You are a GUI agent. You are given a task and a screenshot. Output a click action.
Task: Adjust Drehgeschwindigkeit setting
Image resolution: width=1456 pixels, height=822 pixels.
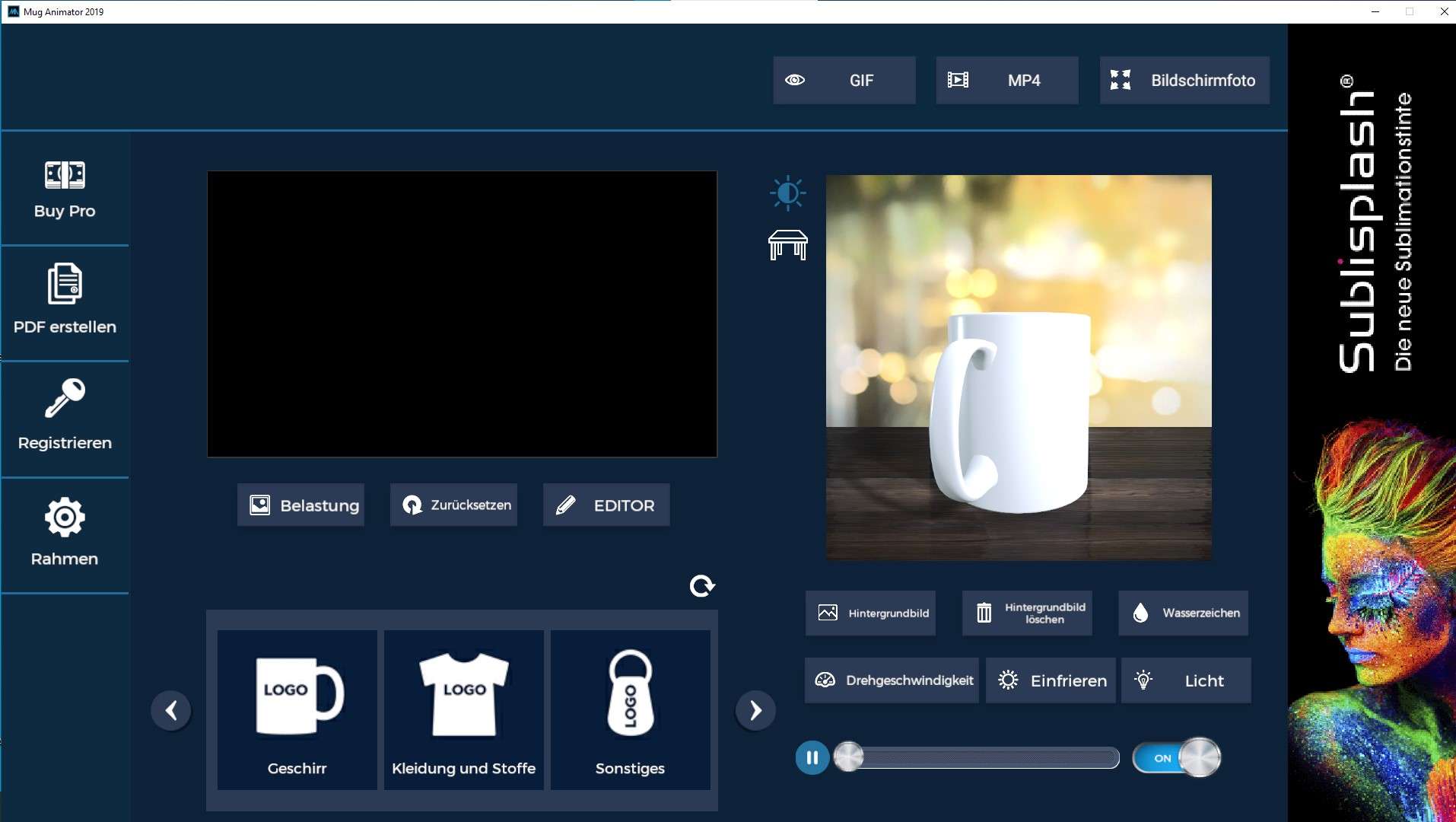[x=892, y=680]
